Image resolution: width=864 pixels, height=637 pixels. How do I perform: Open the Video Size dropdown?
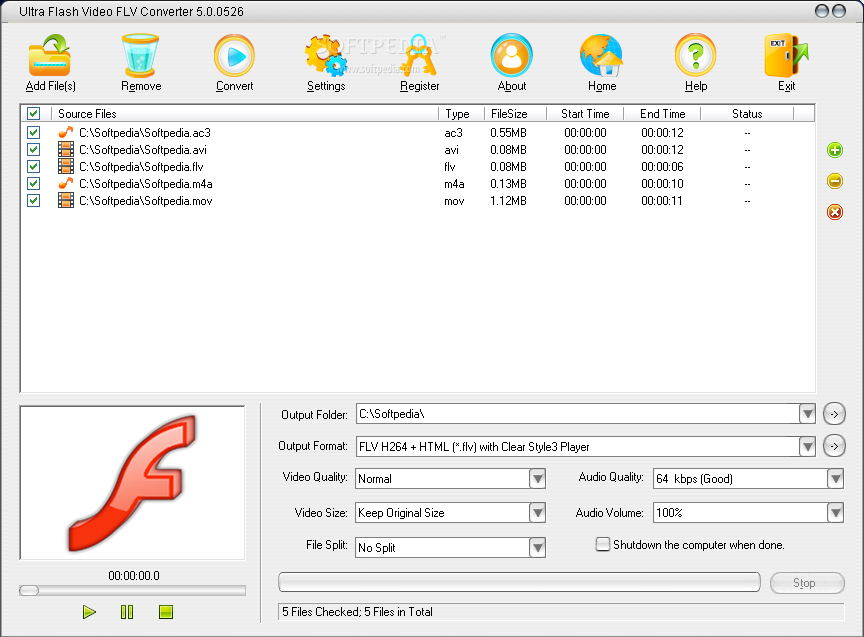tap(537, 513)
